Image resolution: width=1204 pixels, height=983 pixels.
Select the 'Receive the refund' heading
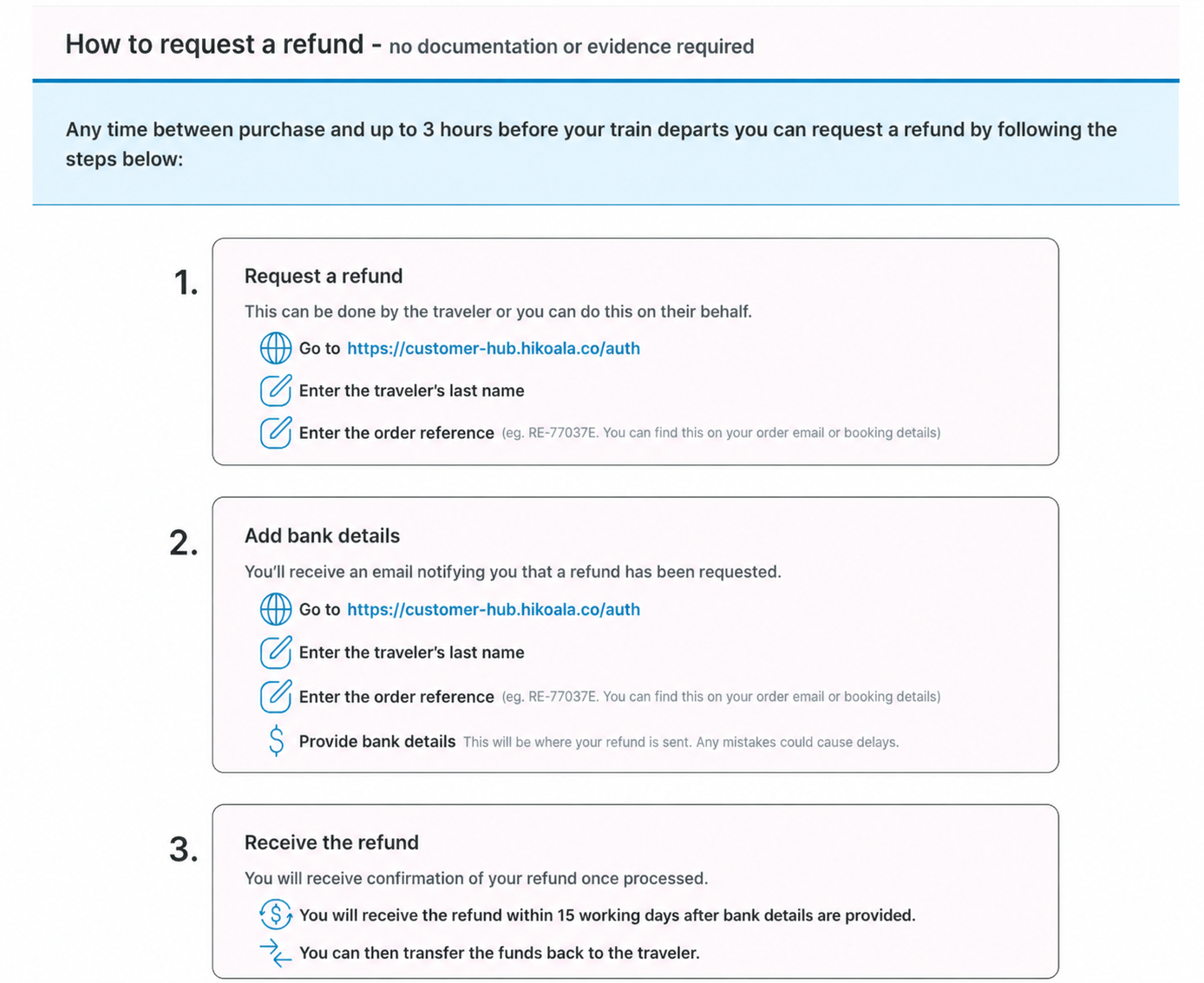click(331, 842)
